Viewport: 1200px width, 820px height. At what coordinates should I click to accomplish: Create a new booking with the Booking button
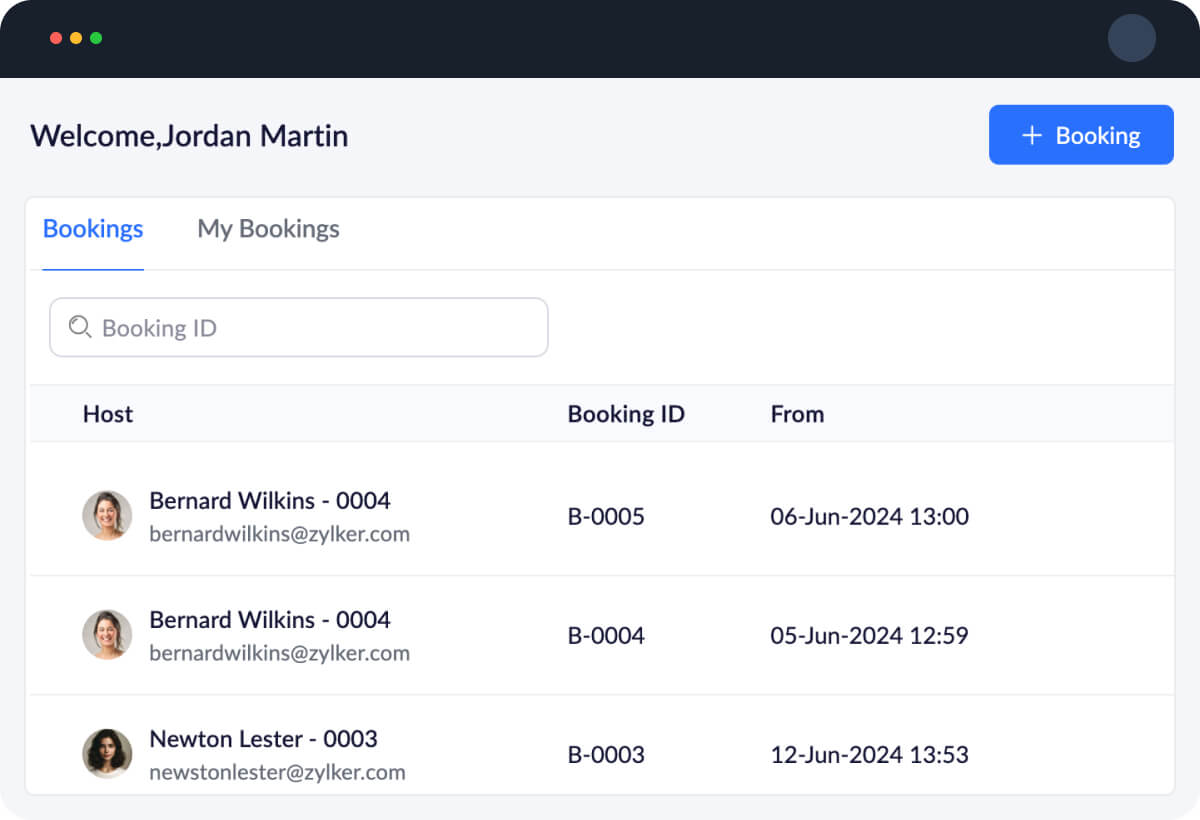pyautogui.click(x=1080, y=135)
